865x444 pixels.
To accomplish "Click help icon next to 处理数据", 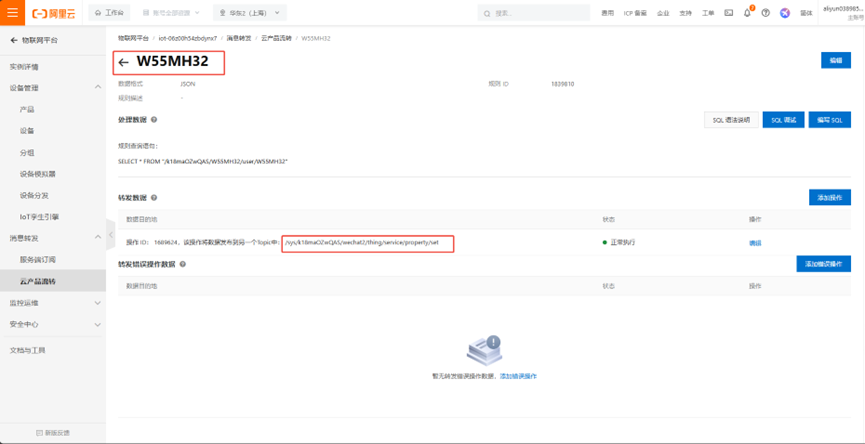I will point(154,119).
